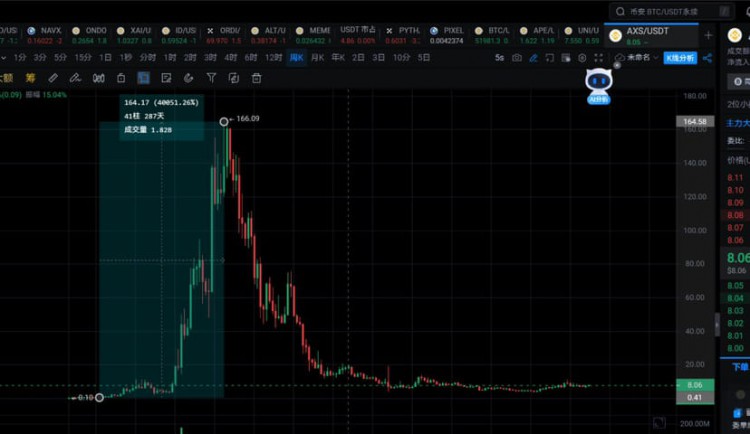Open the 筹 chip distribution tool
Image resolution: width=750 pixels, height=434 pixels.
(x=31, y=78)
